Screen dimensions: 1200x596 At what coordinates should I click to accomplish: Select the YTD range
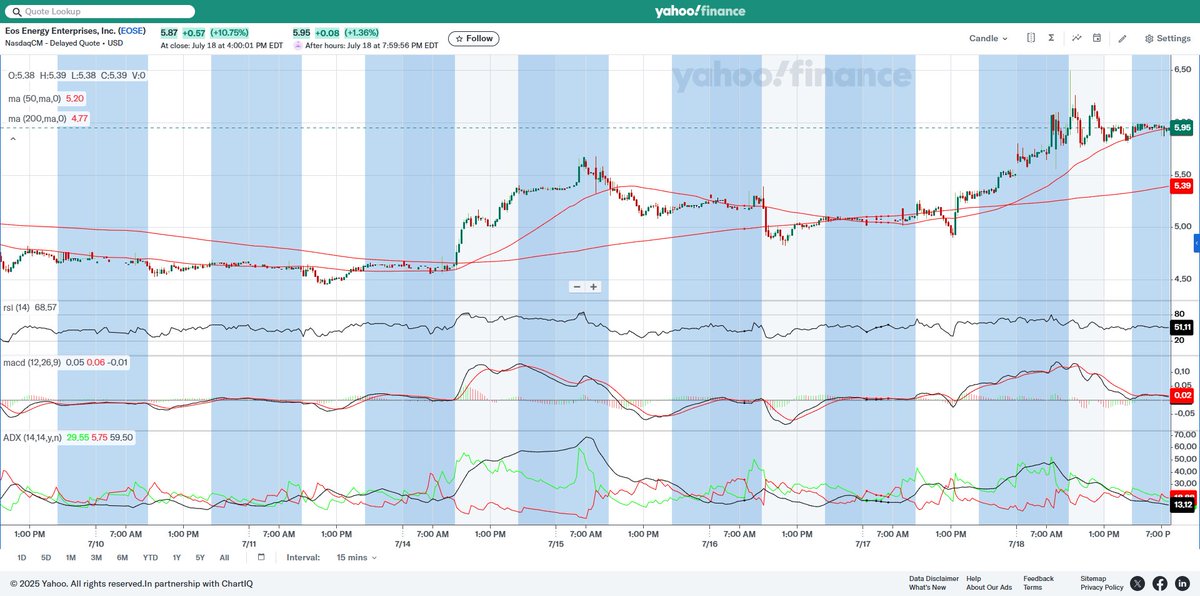[150, 557]
